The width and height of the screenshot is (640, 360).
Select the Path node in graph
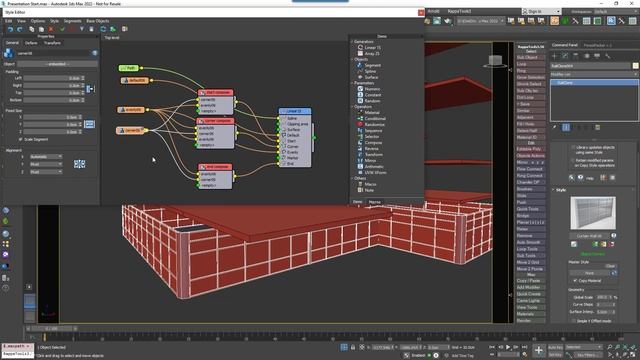tap(129, 68)
